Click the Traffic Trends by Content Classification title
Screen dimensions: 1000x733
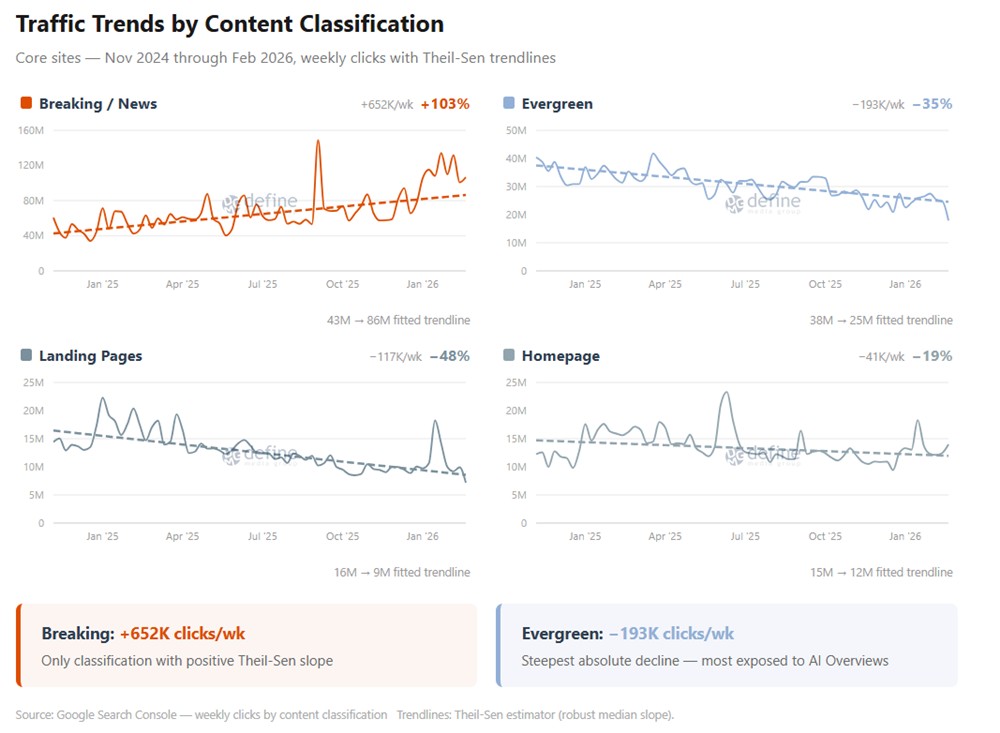click(x=230, y=24)
